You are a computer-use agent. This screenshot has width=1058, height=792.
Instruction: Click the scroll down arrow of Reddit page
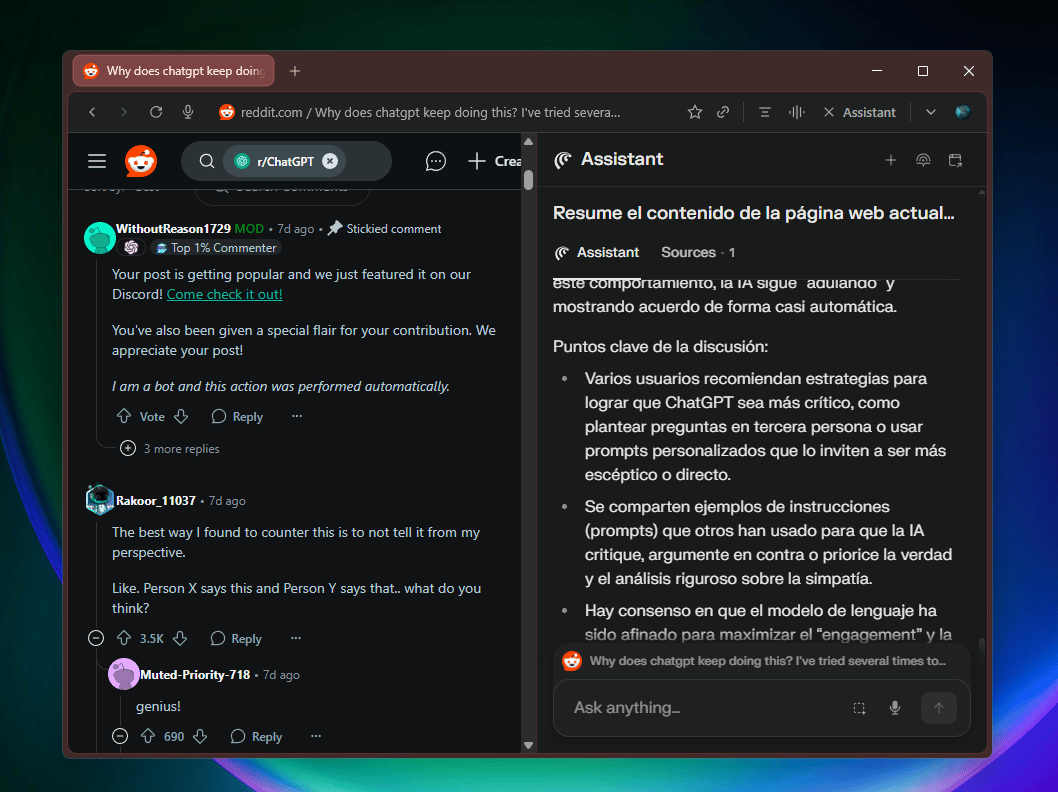pyautogui.click(x=529, y=745)
